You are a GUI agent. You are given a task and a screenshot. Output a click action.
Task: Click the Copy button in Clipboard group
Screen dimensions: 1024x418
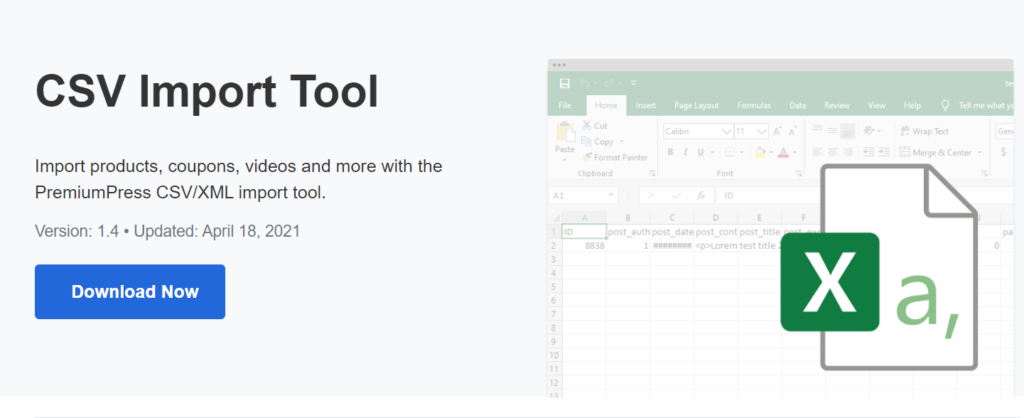(x=598, y=142)
